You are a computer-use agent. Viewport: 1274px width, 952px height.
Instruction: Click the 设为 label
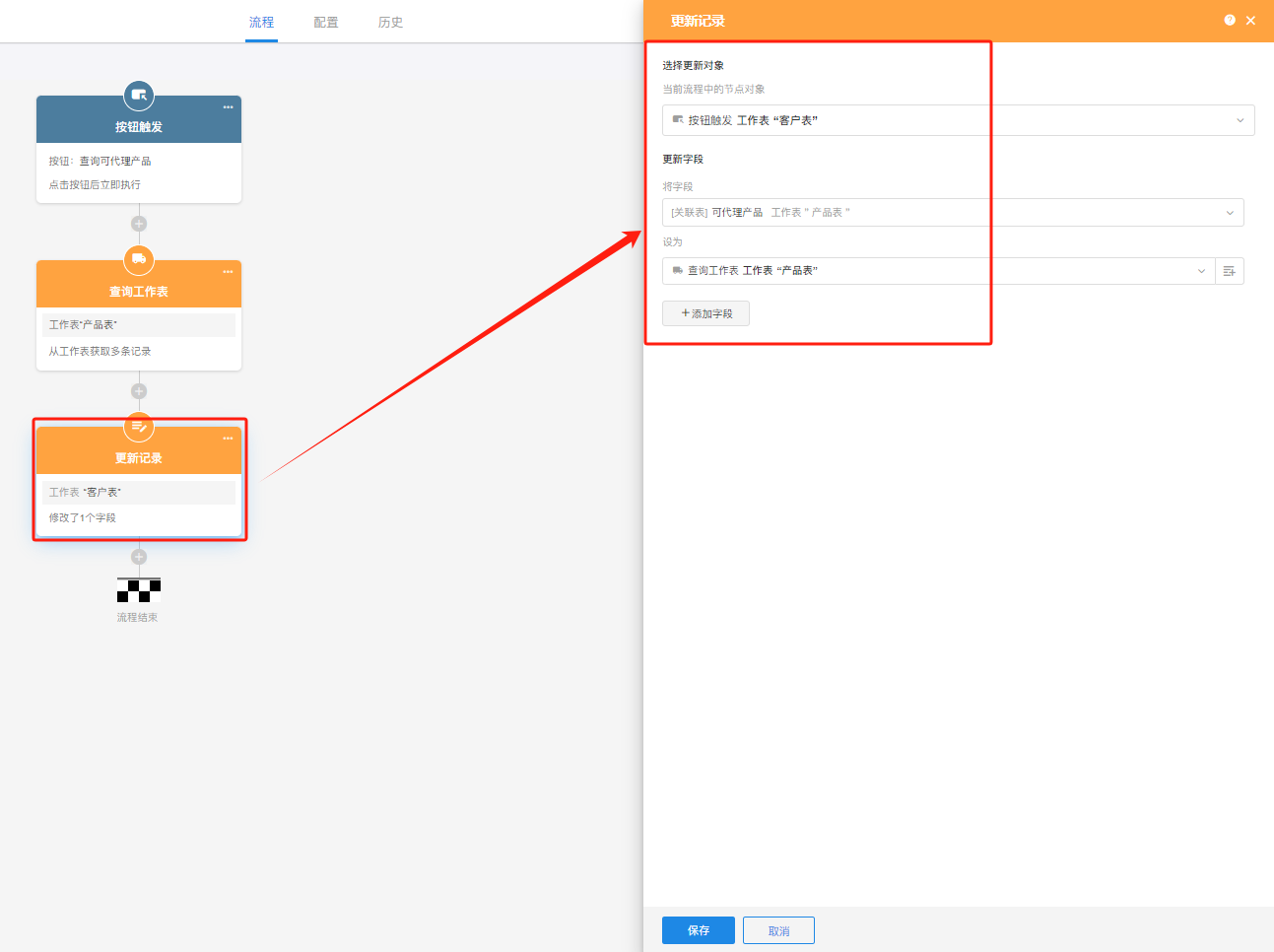point(672,241)
